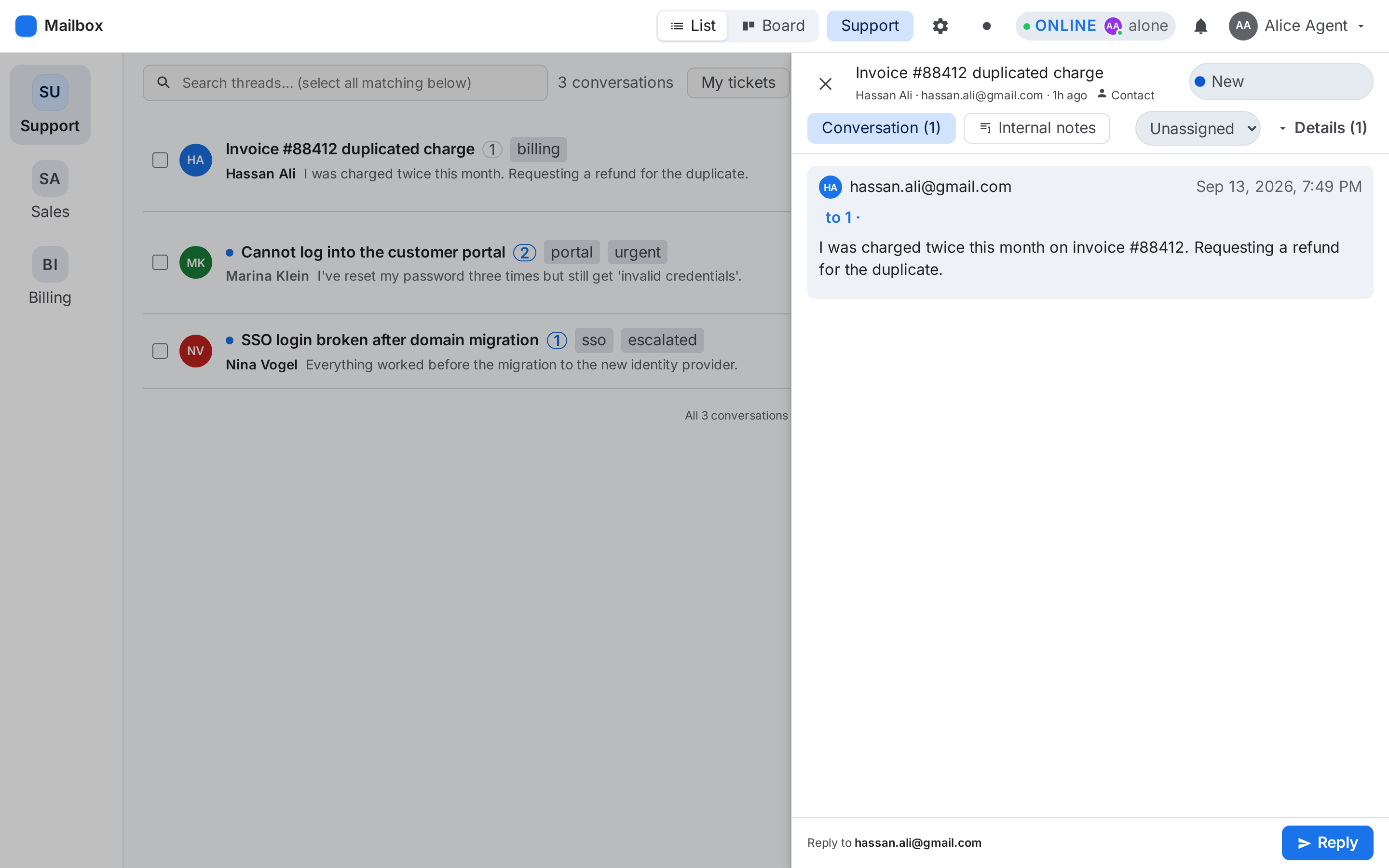Image resolution: width=1389 pixels, height=868 pixels.
Task: Click the Reply to hassan.ali@gmail.com field
Action: click(894, 842)
